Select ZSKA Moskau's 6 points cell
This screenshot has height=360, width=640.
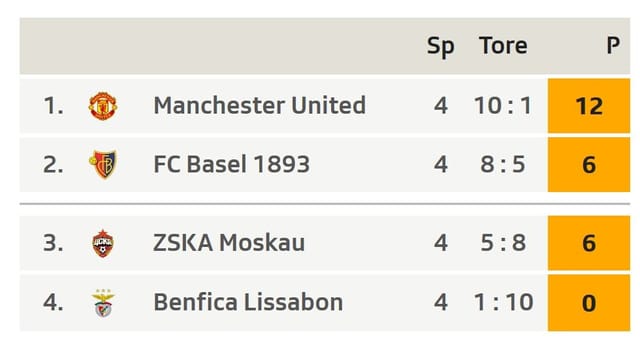click(589, 243)
